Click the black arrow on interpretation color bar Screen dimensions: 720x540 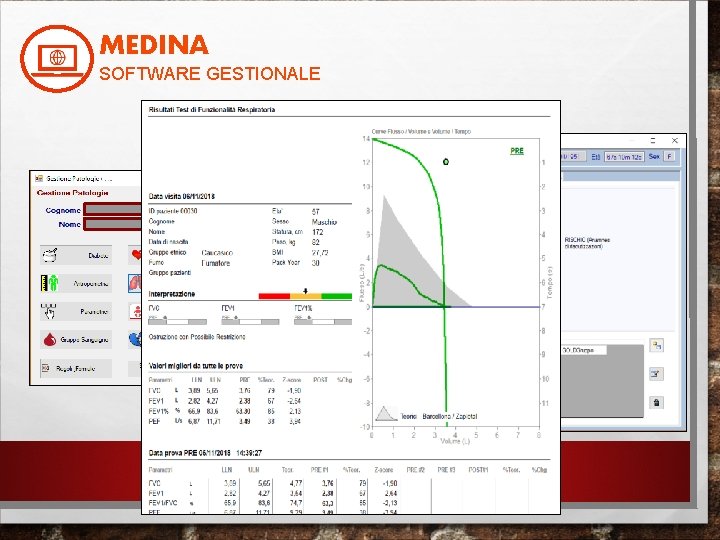click(x=305, y=291)
